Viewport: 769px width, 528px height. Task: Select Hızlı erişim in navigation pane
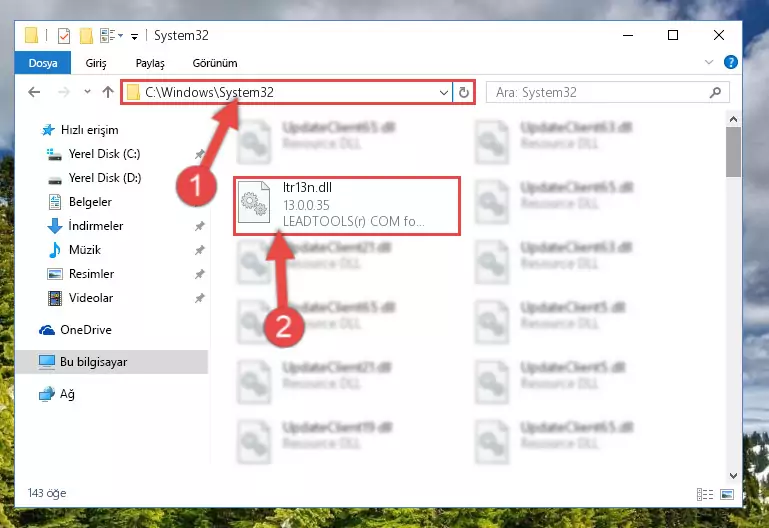(x=89, y=130)
